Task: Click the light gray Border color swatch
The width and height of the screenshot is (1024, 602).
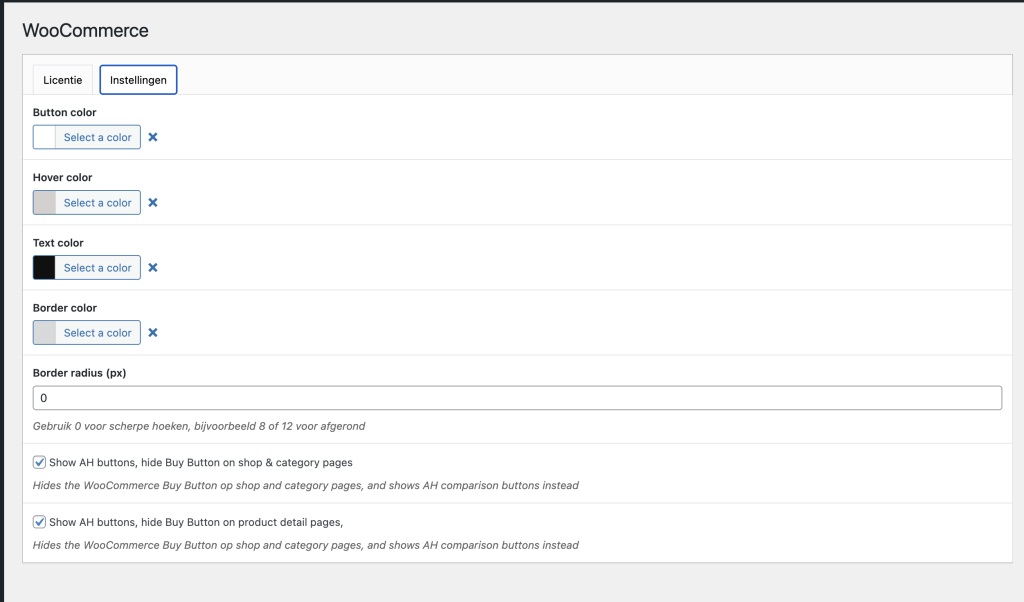Action: [45, 332]
